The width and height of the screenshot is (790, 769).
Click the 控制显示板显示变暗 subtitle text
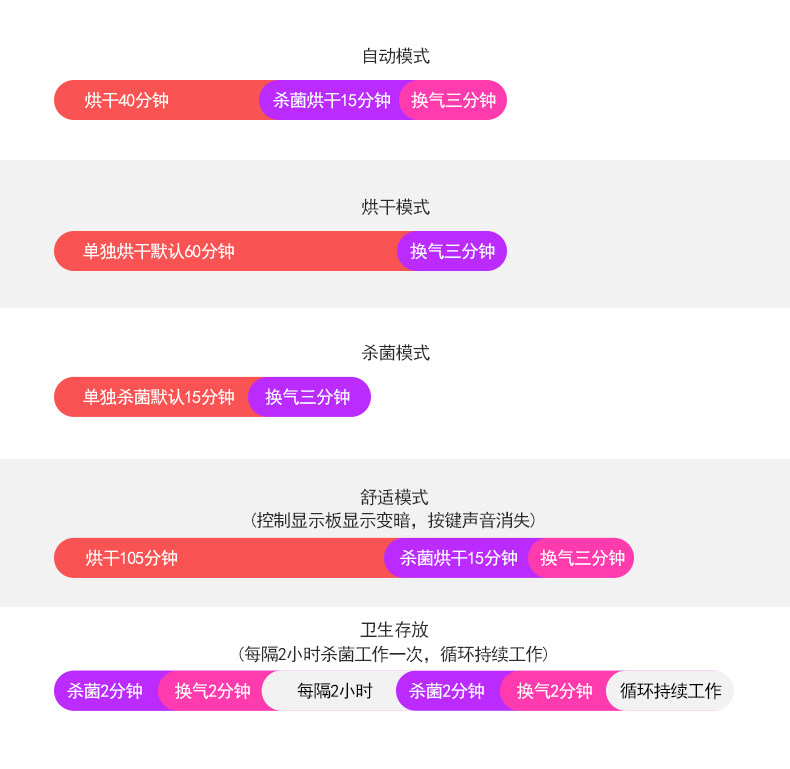[x=330, y=521]
